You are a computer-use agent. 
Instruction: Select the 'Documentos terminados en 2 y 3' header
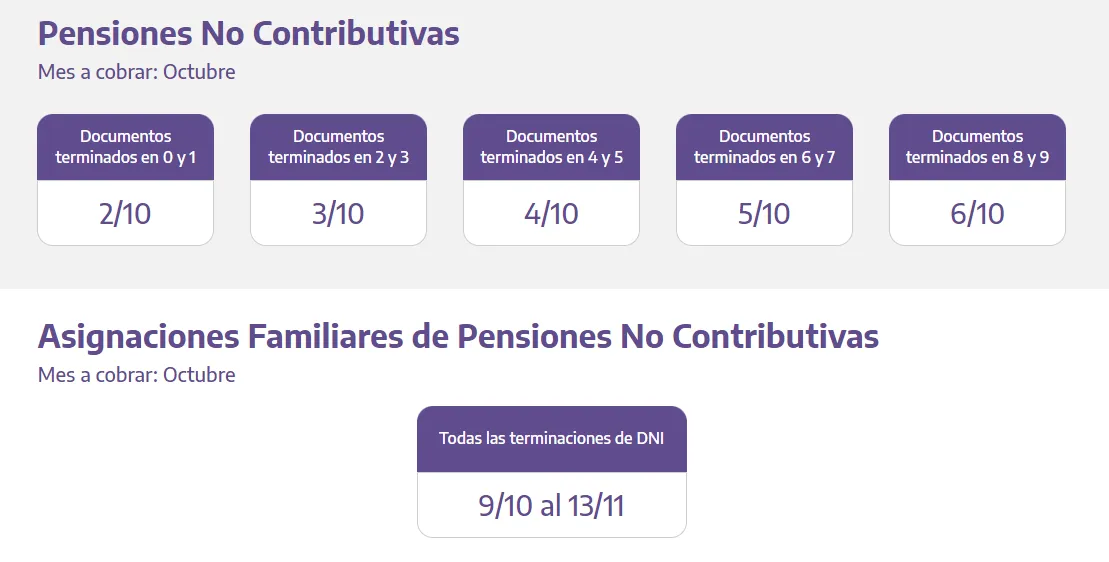[x=338, y=147]
